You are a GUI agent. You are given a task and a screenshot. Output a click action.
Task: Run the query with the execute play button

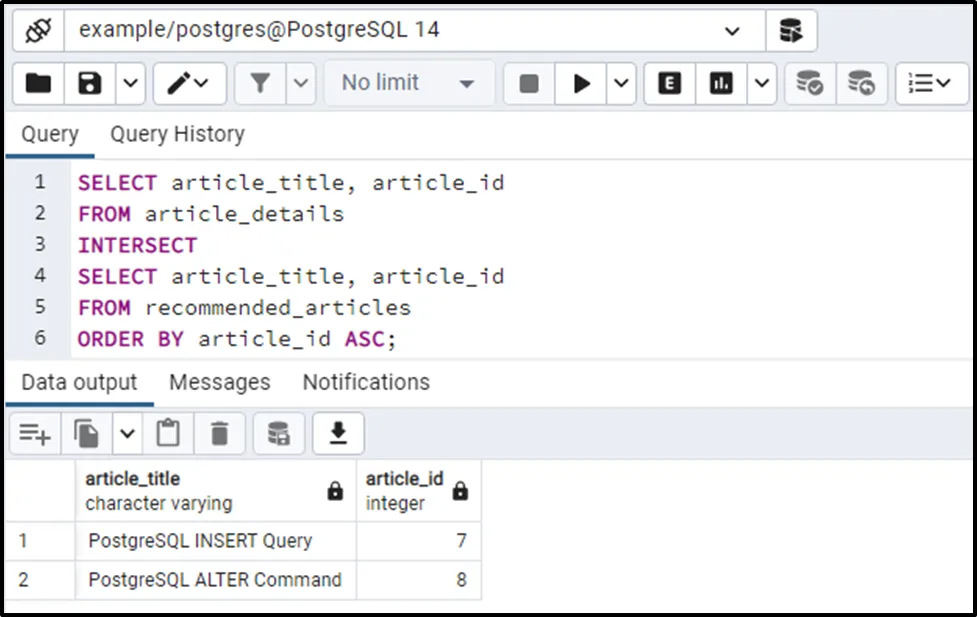[581, 84]
